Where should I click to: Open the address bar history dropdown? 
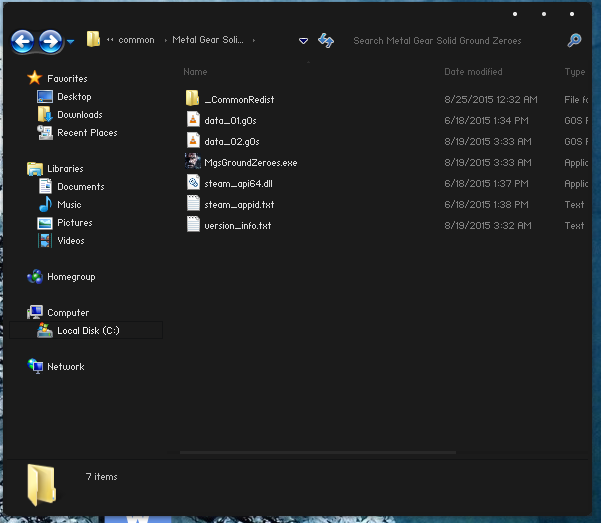[x=303, y=41]
